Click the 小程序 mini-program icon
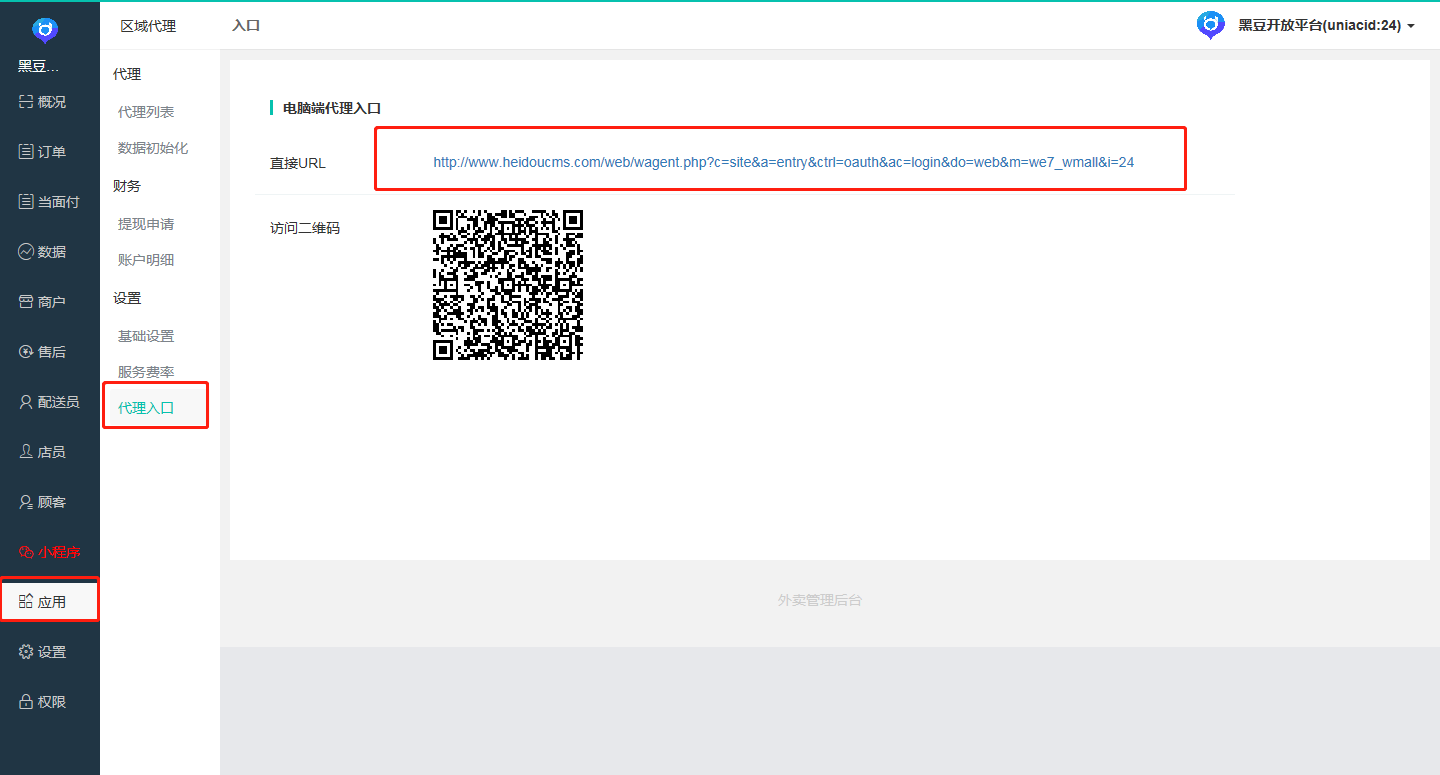Viewport: 1440px width, 775px height. click(x=26, y=552)
